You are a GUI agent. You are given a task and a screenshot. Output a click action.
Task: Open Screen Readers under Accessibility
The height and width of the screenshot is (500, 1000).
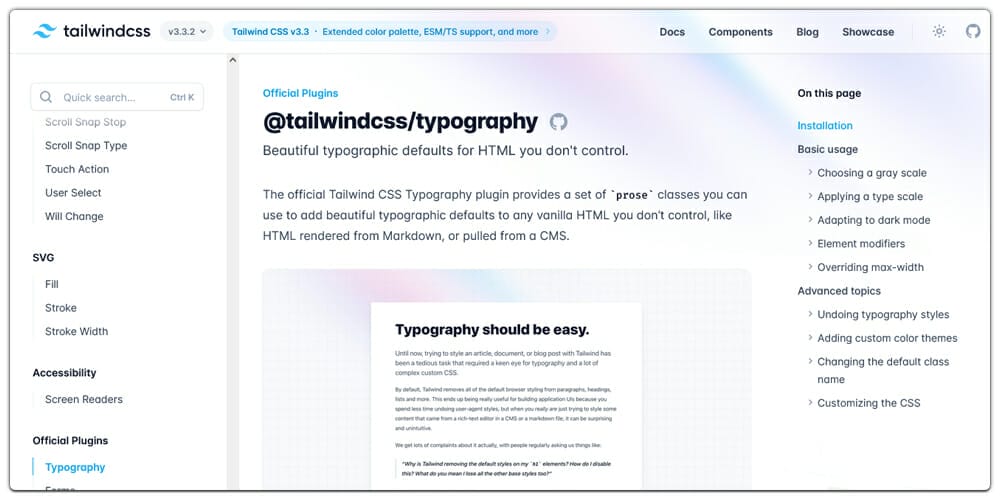[x=84, y=399]
